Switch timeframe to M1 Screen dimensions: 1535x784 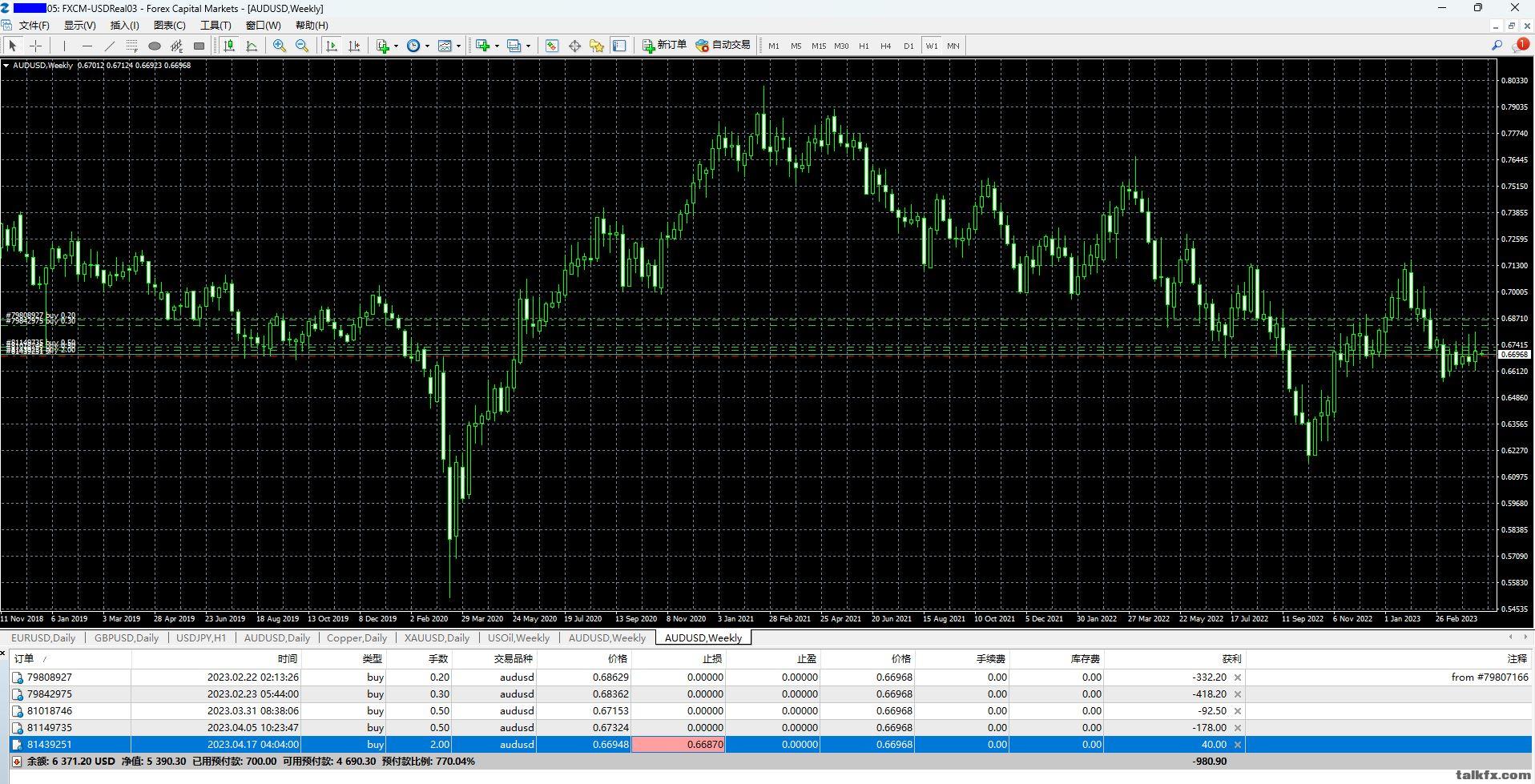pyautogui.click(x=773, y=46)
